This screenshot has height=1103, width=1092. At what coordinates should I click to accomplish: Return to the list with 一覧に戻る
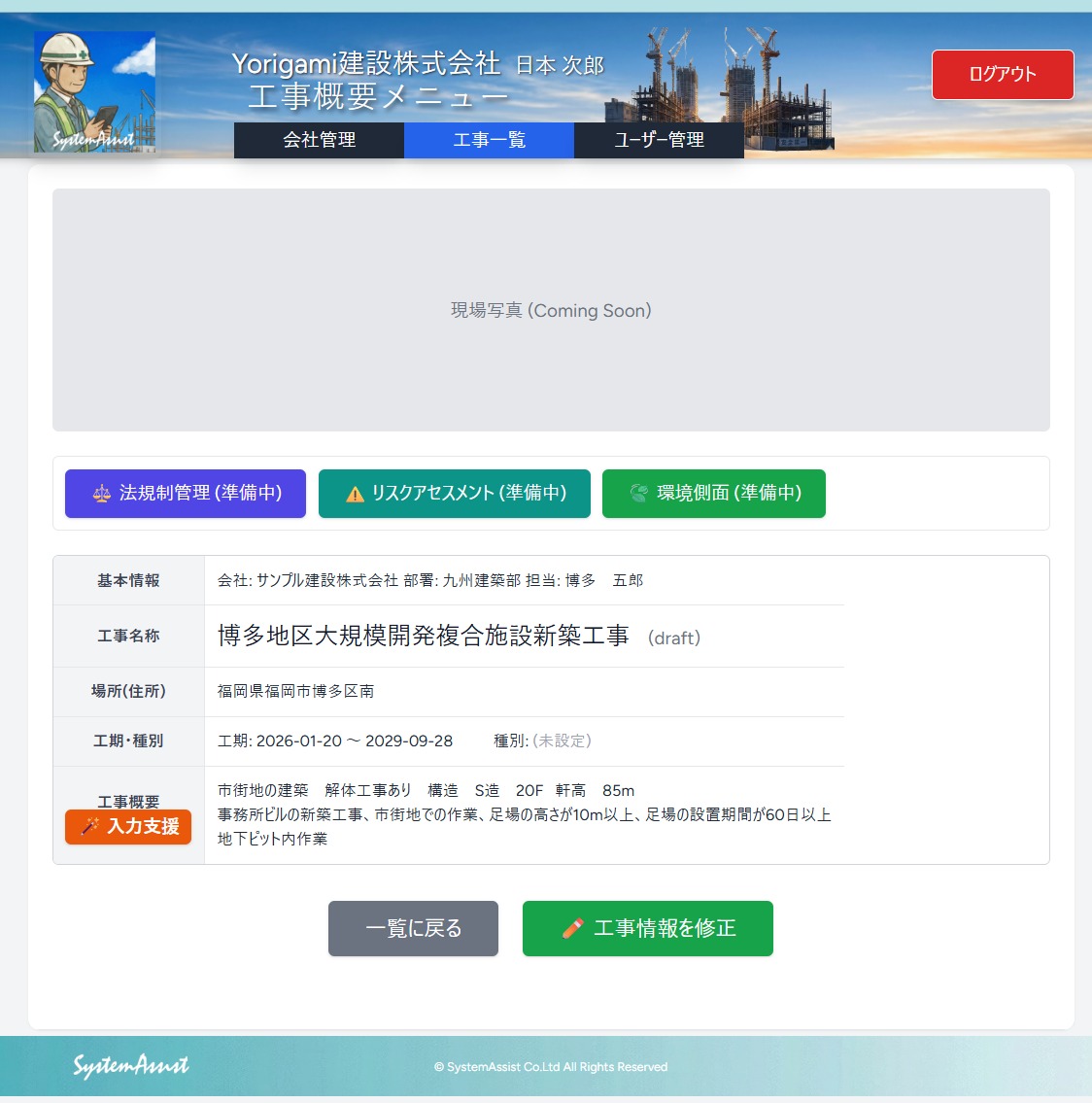click(413, 929)
